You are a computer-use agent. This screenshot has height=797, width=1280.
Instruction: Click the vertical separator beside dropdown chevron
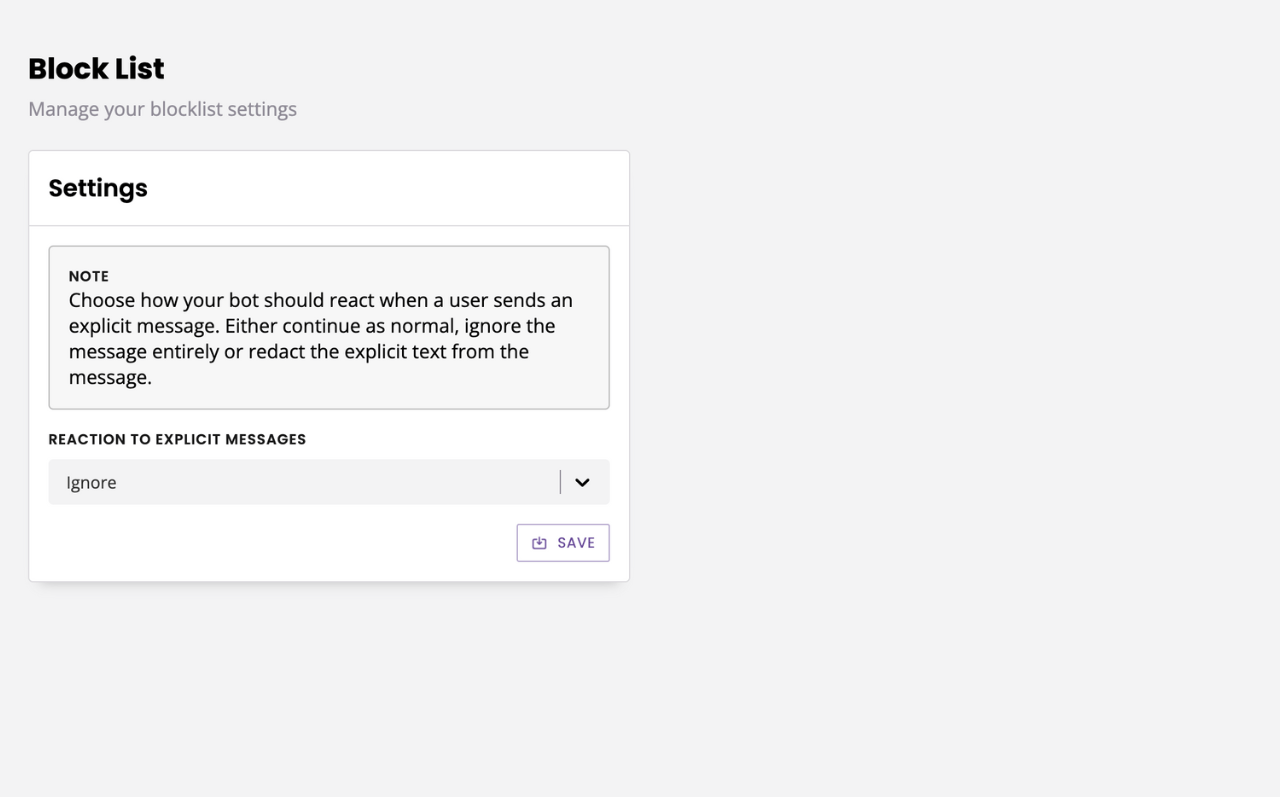(x=560, y=482)
